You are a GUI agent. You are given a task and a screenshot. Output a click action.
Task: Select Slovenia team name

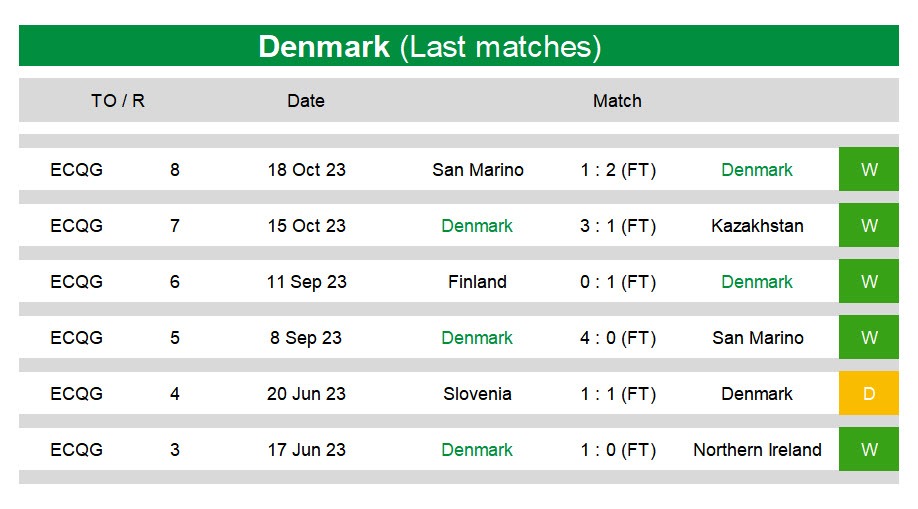point(477,394)
